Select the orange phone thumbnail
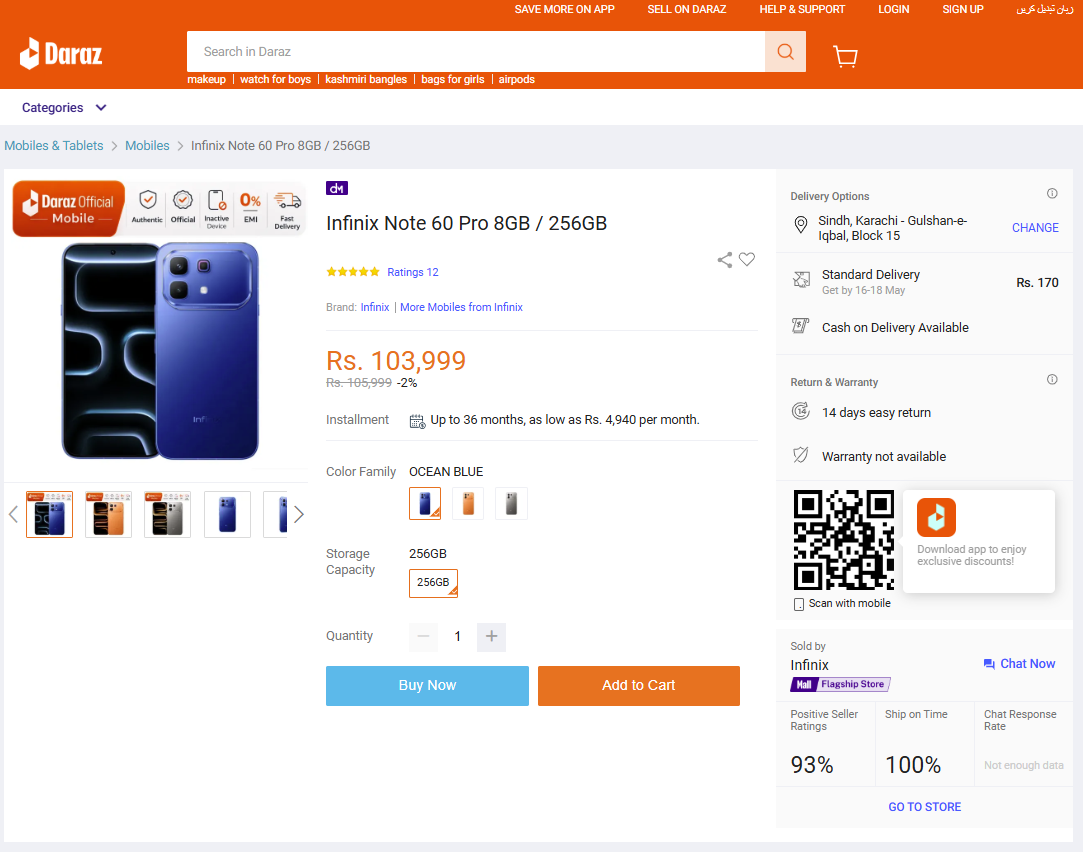Image resolution: width=1083 pixels, height=852 pixels. pos(108,514)
